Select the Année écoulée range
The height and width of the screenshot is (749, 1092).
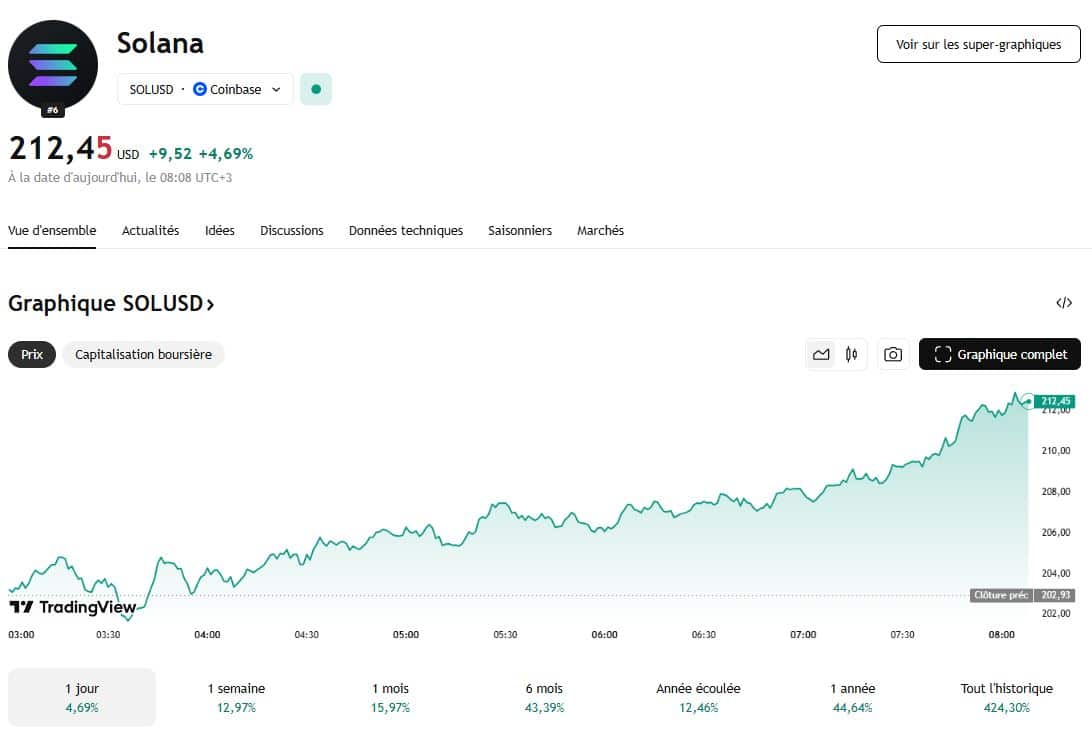click(699, 697)
